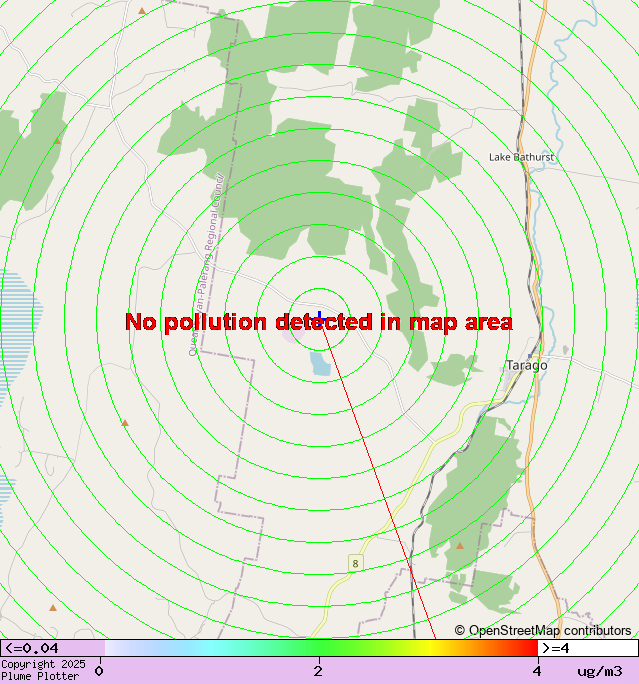The image size is (639, 684).
Task: Click the '>=4' legend box
Action: pyautogui.click(x=588, y=648)
